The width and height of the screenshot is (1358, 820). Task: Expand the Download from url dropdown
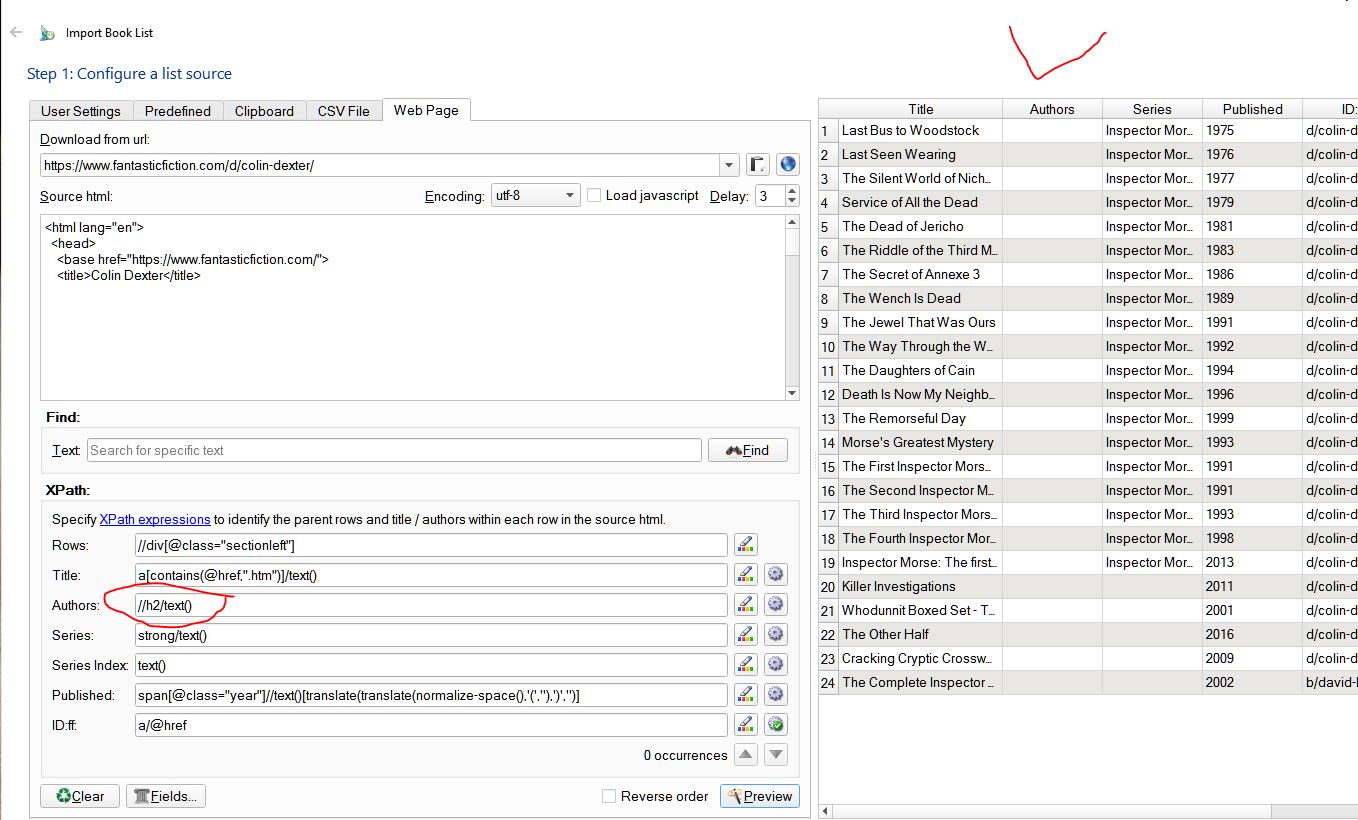(729, 165)
